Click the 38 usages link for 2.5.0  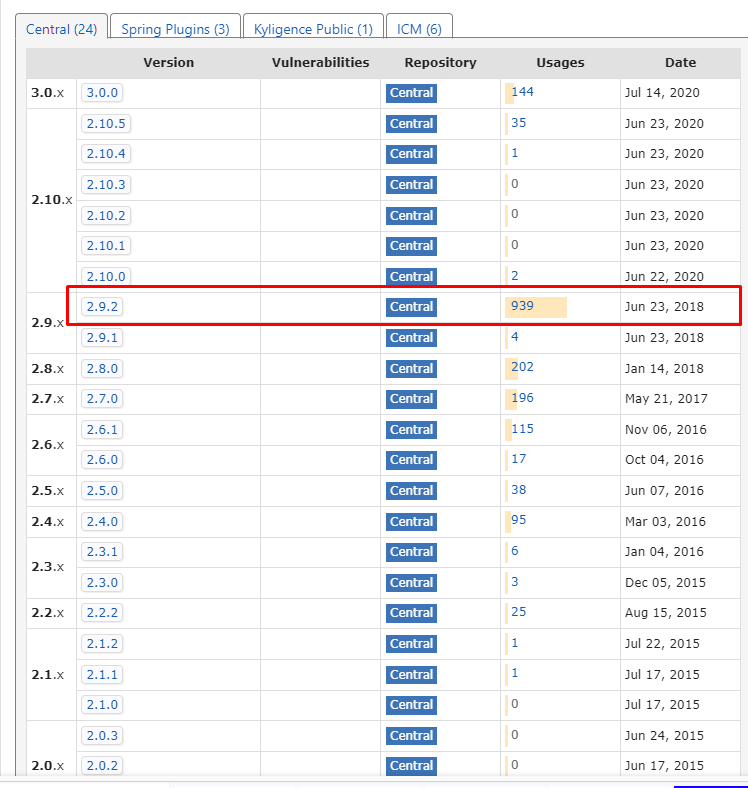[518, 489]
